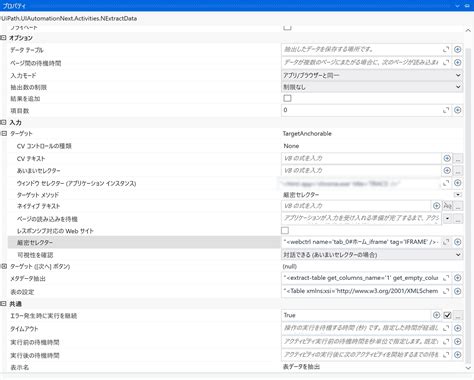Click the ellipsis button for CV テキスト

[x=458, y=159]
